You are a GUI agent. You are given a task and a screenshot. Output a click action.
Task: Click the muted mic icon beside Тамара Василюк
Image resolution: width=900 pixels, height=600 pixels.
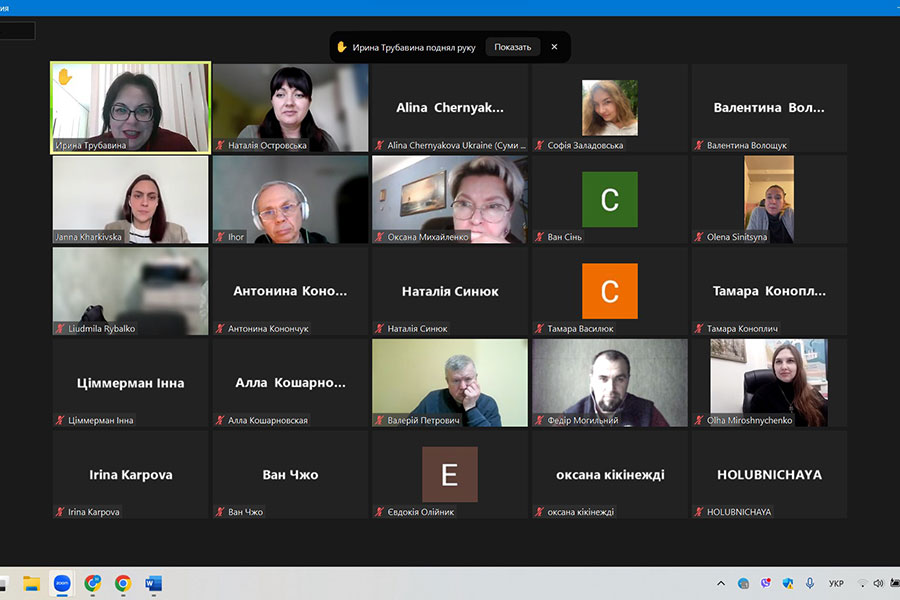[x=539, y=328]
